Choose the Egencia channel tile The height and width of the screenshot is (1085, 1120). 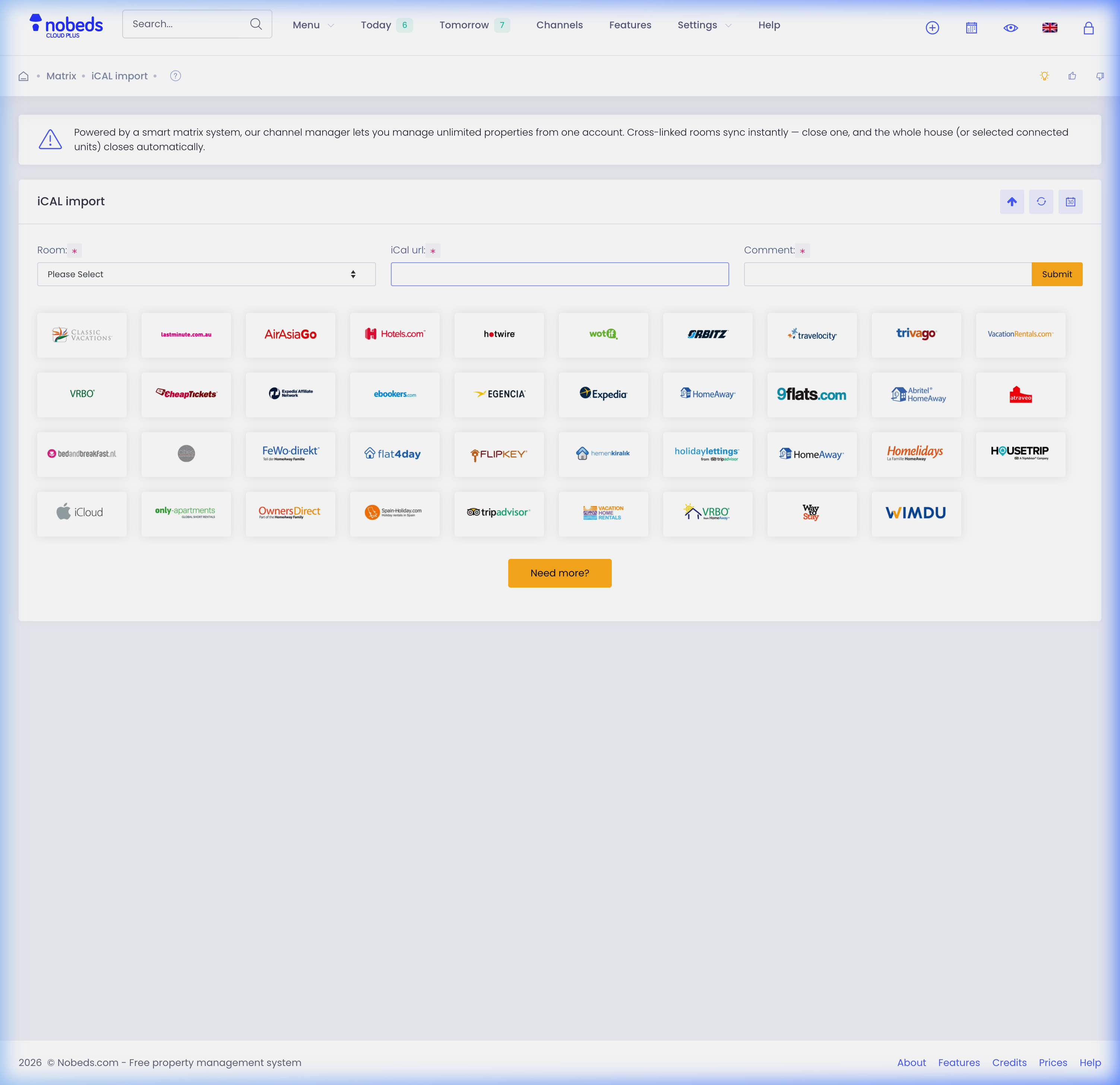point(499,395)
